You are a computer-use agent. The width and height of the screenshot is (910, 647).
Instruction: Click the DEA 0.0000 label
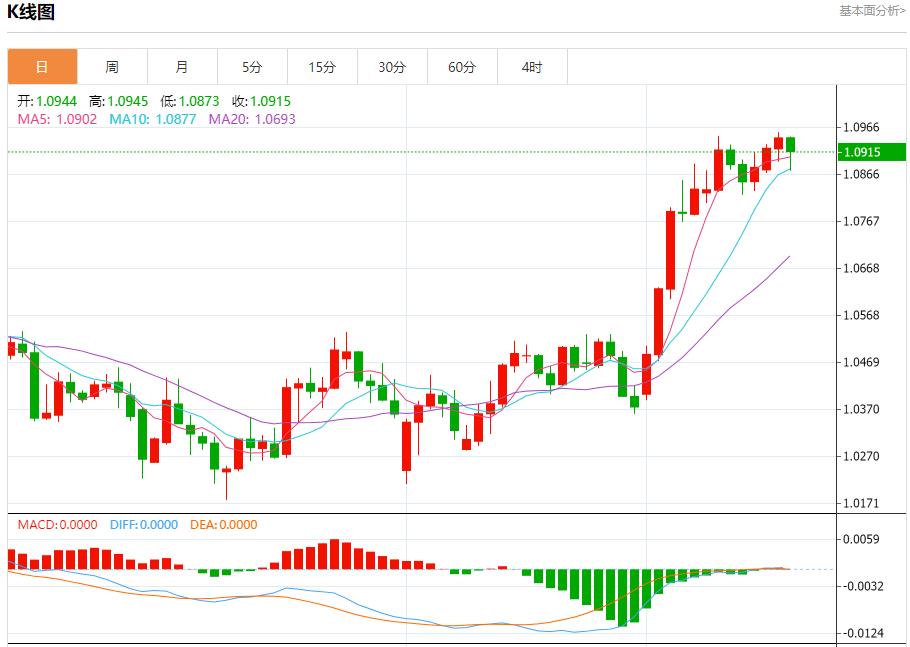coord(223,525)
